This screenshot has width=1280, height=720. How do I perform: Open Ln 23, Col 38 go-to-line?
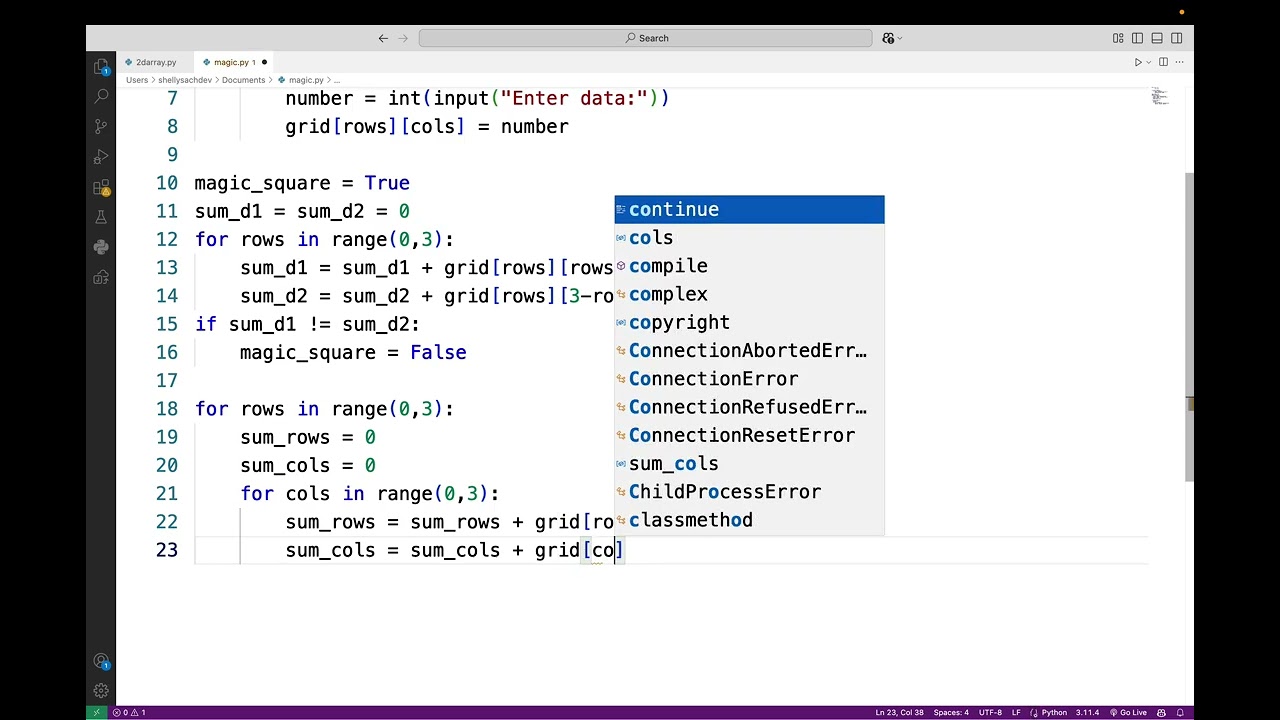pos(899,712)
